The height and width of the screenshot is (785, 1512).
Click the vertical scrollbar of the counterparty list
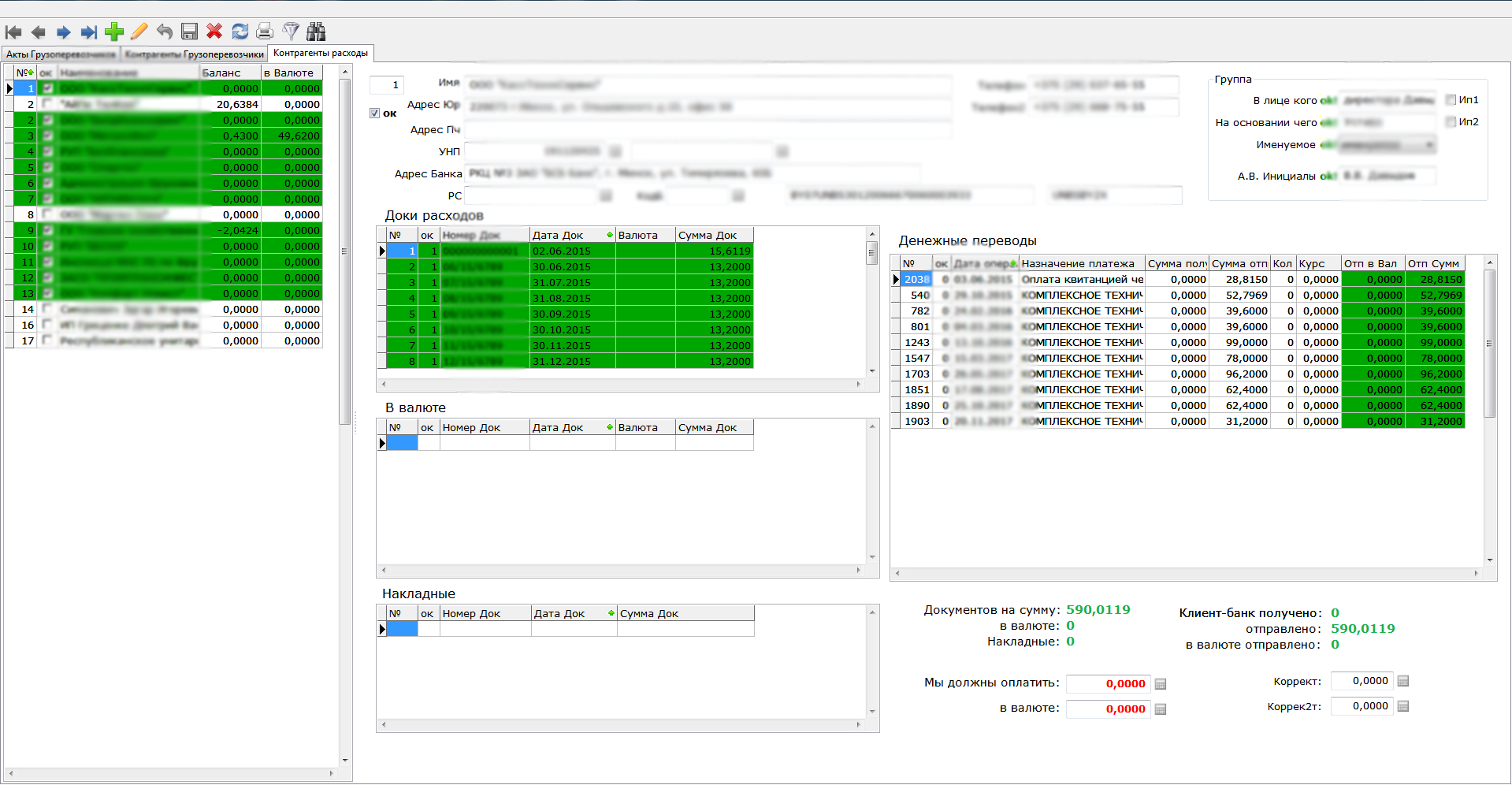[344, 416]
